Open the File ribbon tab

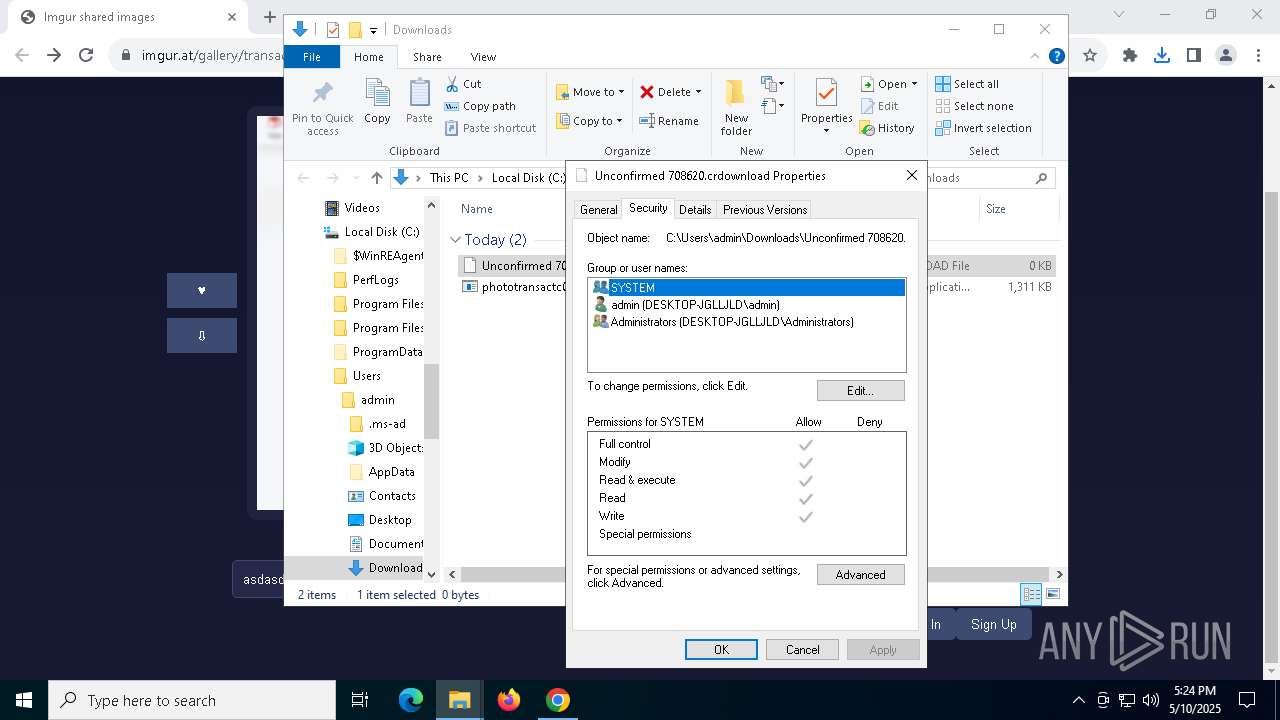coord(312,57)
